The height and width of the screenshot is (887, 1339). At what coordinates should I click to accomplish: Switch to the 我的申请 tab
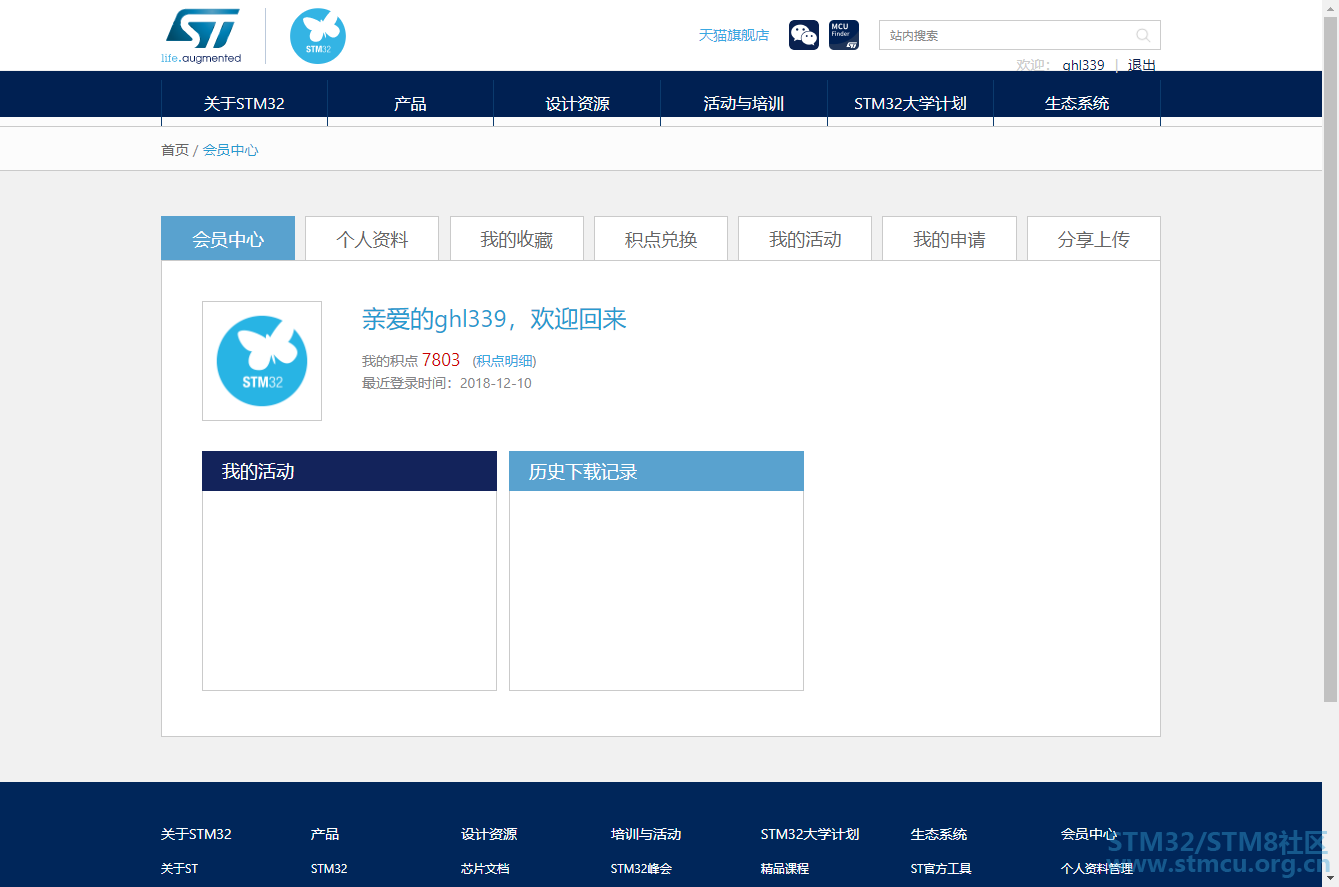coord(949,239)
